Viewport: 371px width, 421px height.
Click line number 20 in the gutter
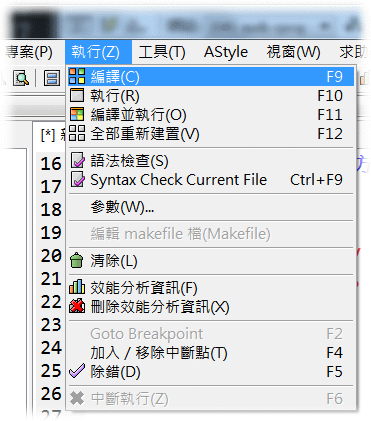[51, 256]
